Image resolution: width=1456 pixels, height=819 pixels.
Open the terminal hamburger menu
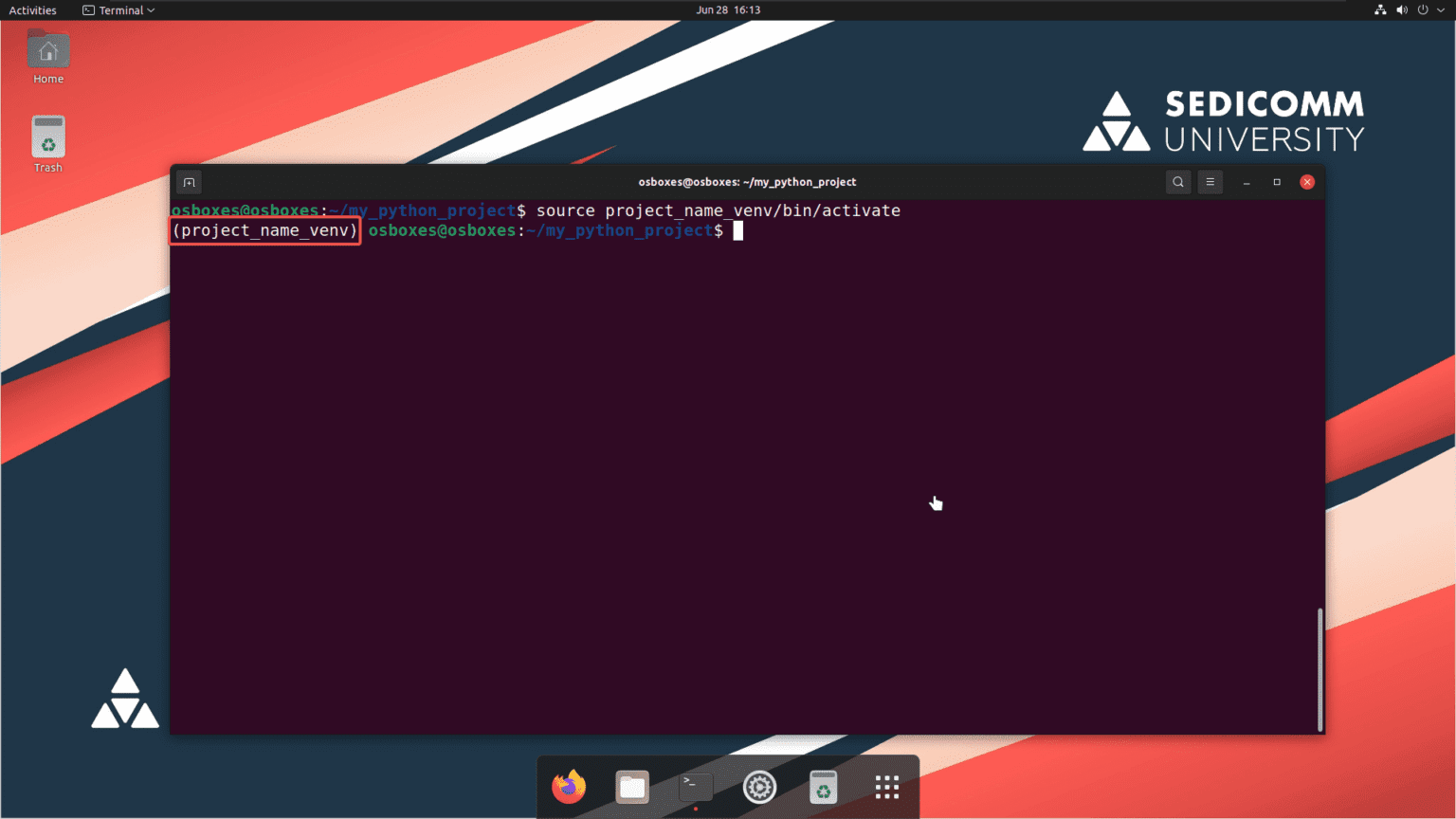click(1210, 182)
